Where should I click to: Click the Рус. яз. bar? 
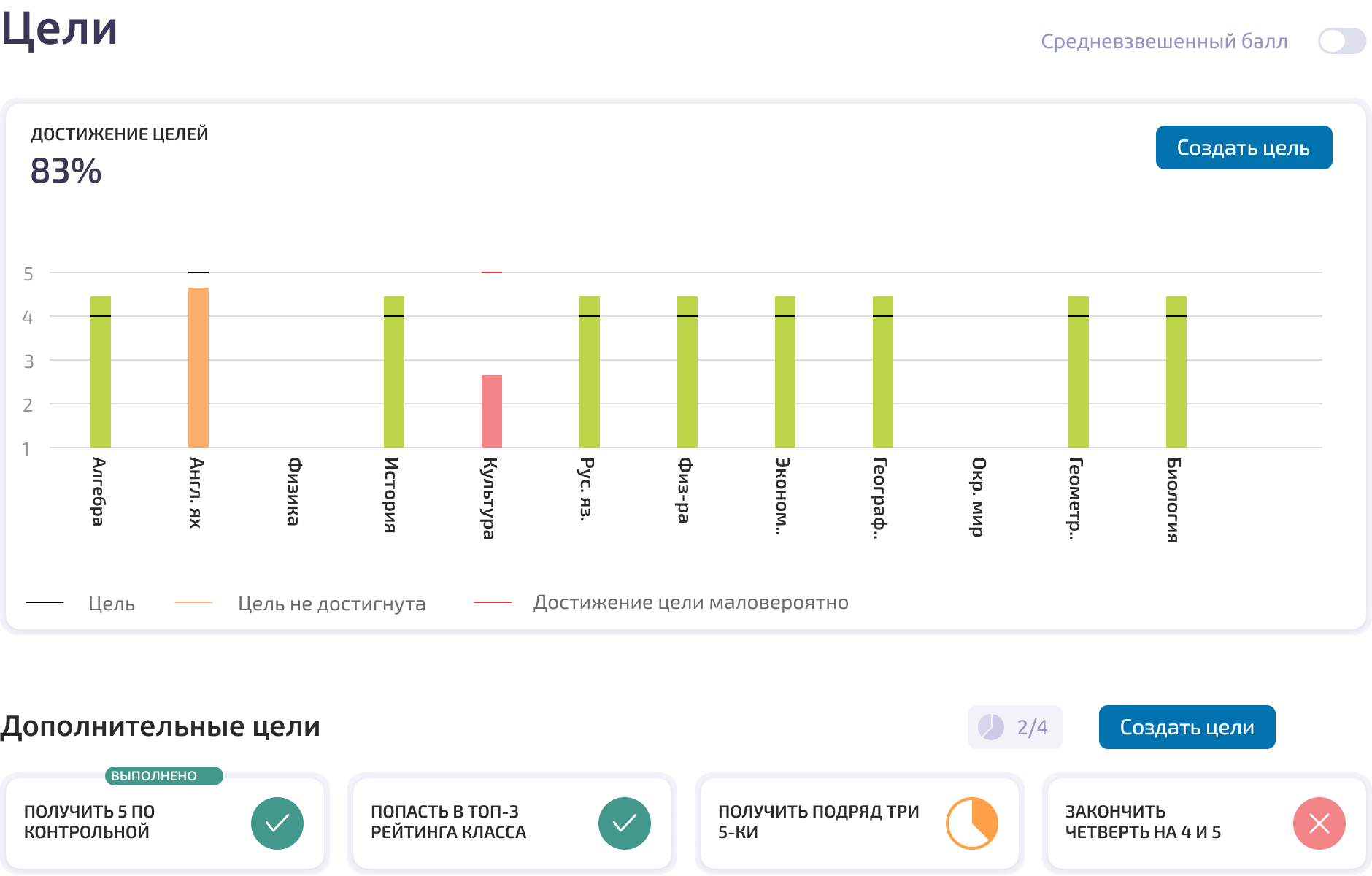click(x=590, y=372)
